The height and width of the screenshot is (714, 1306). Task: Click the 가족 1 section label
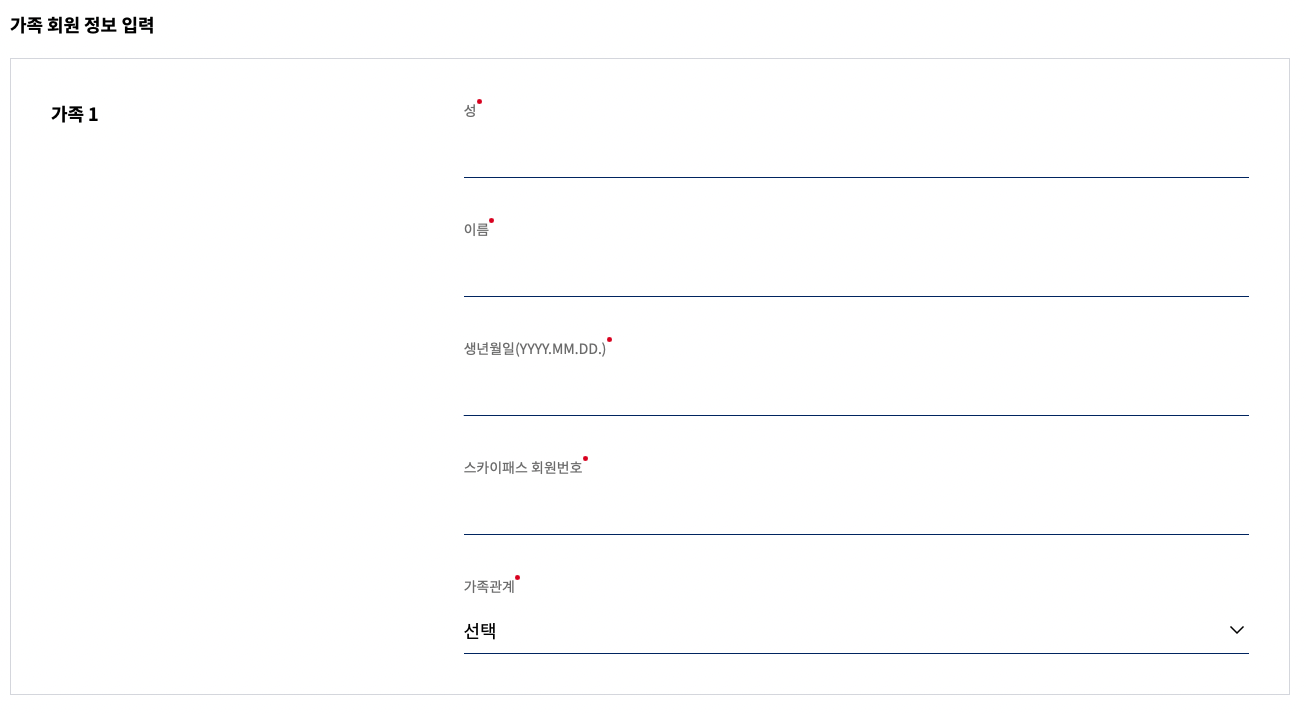[x=72, y=114]
